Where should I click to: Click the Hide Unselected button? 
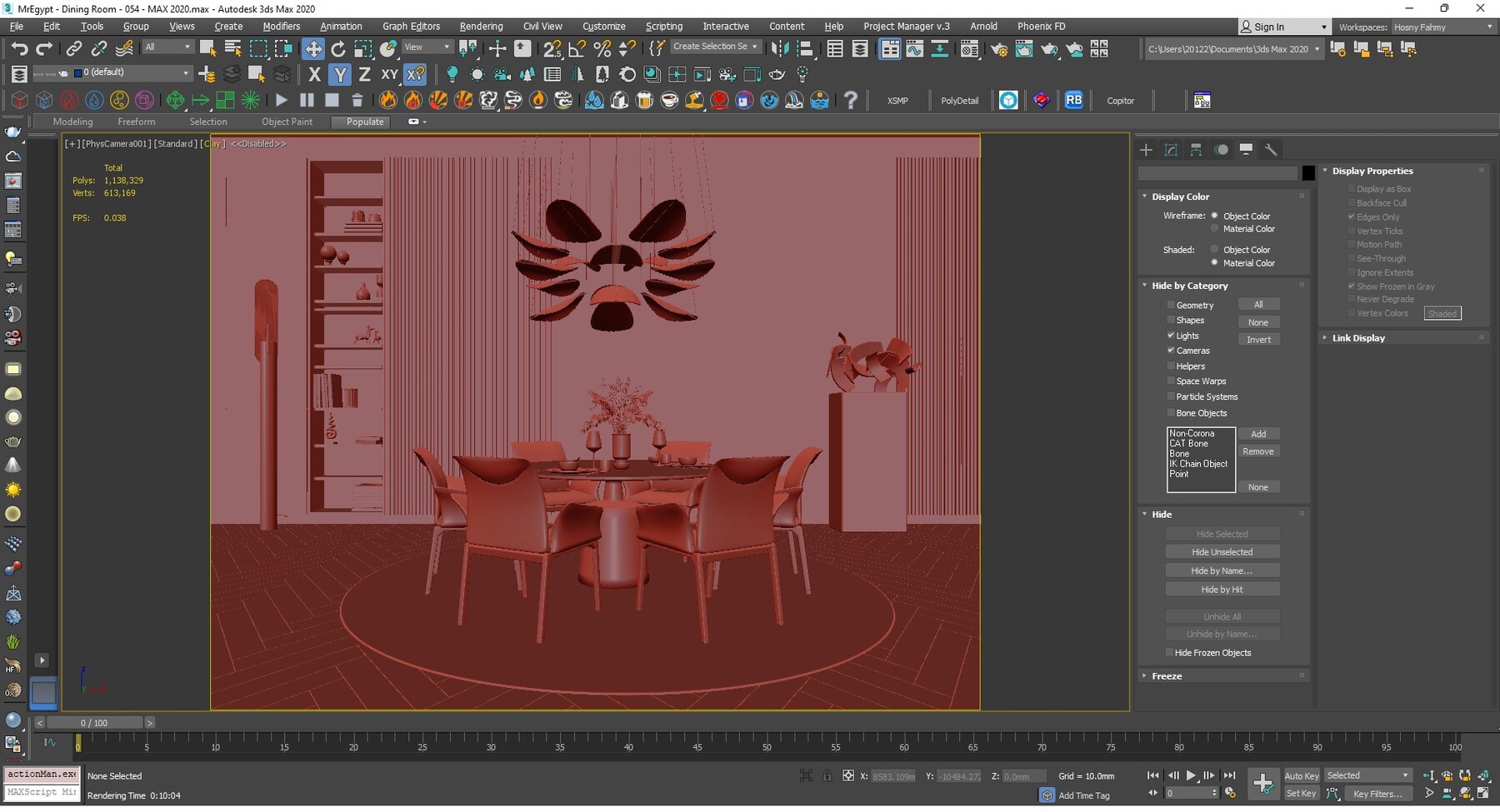coord(1222,551)
